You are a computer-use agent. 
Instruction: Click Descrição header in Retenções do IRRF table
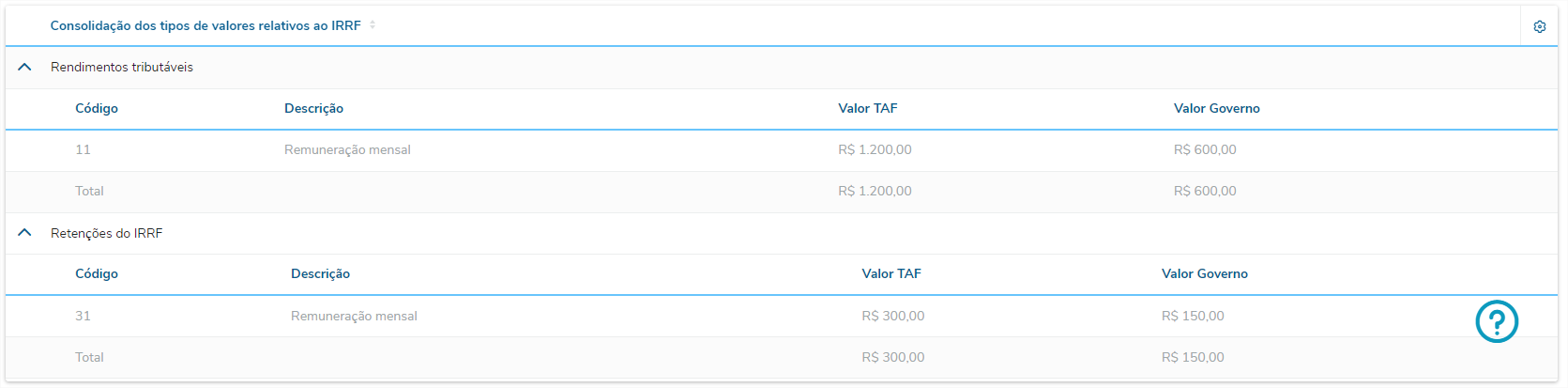point(320,274)
